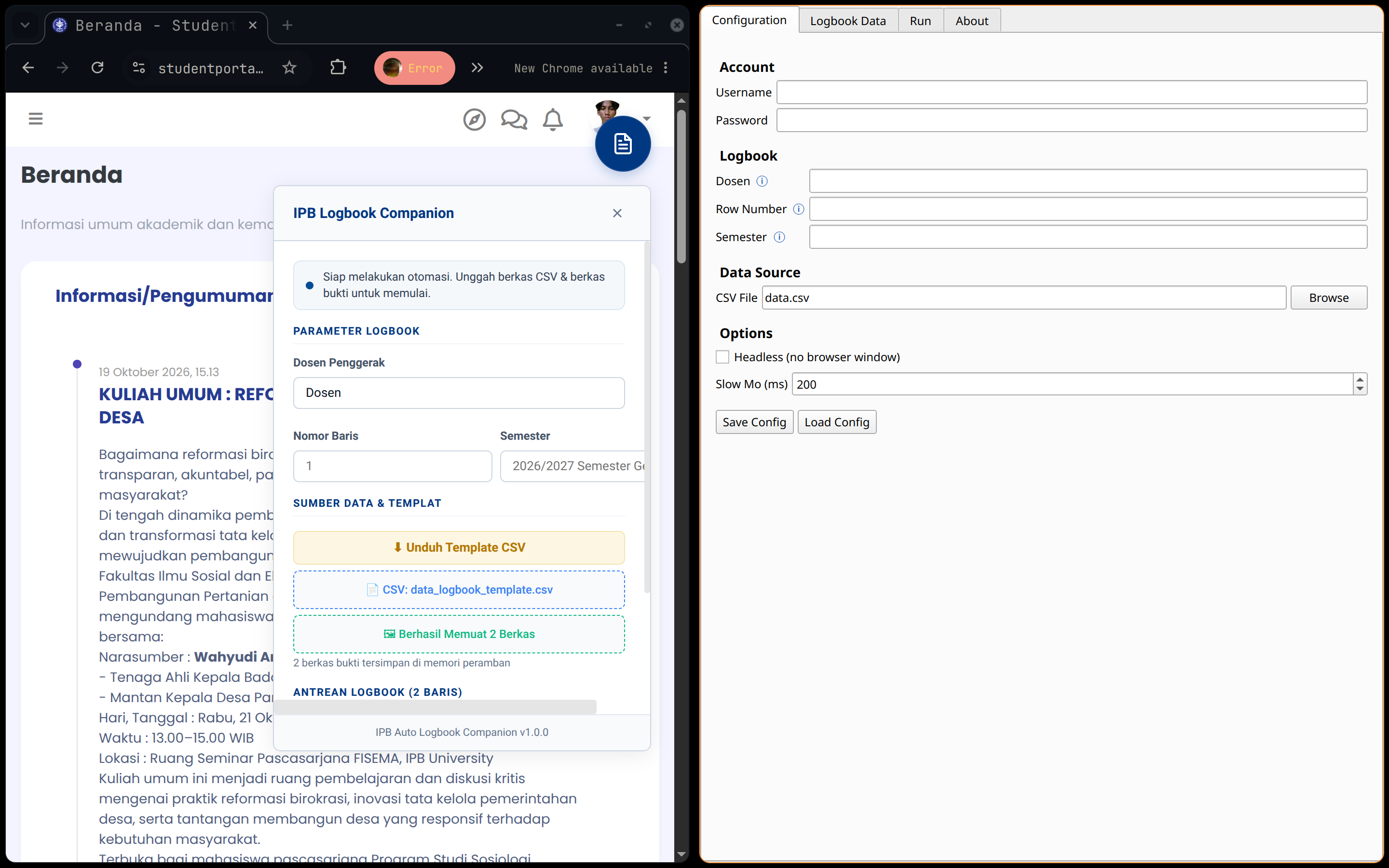Click the CSV File path field
Viewport: 1389px width, 868px height.
1023,298
